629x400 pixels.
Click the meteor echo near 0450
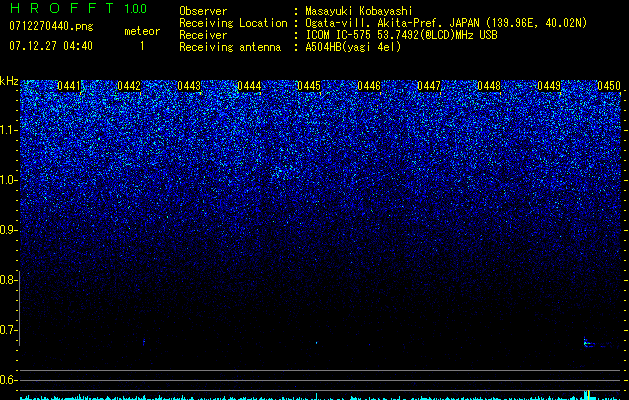click(598, 343)
